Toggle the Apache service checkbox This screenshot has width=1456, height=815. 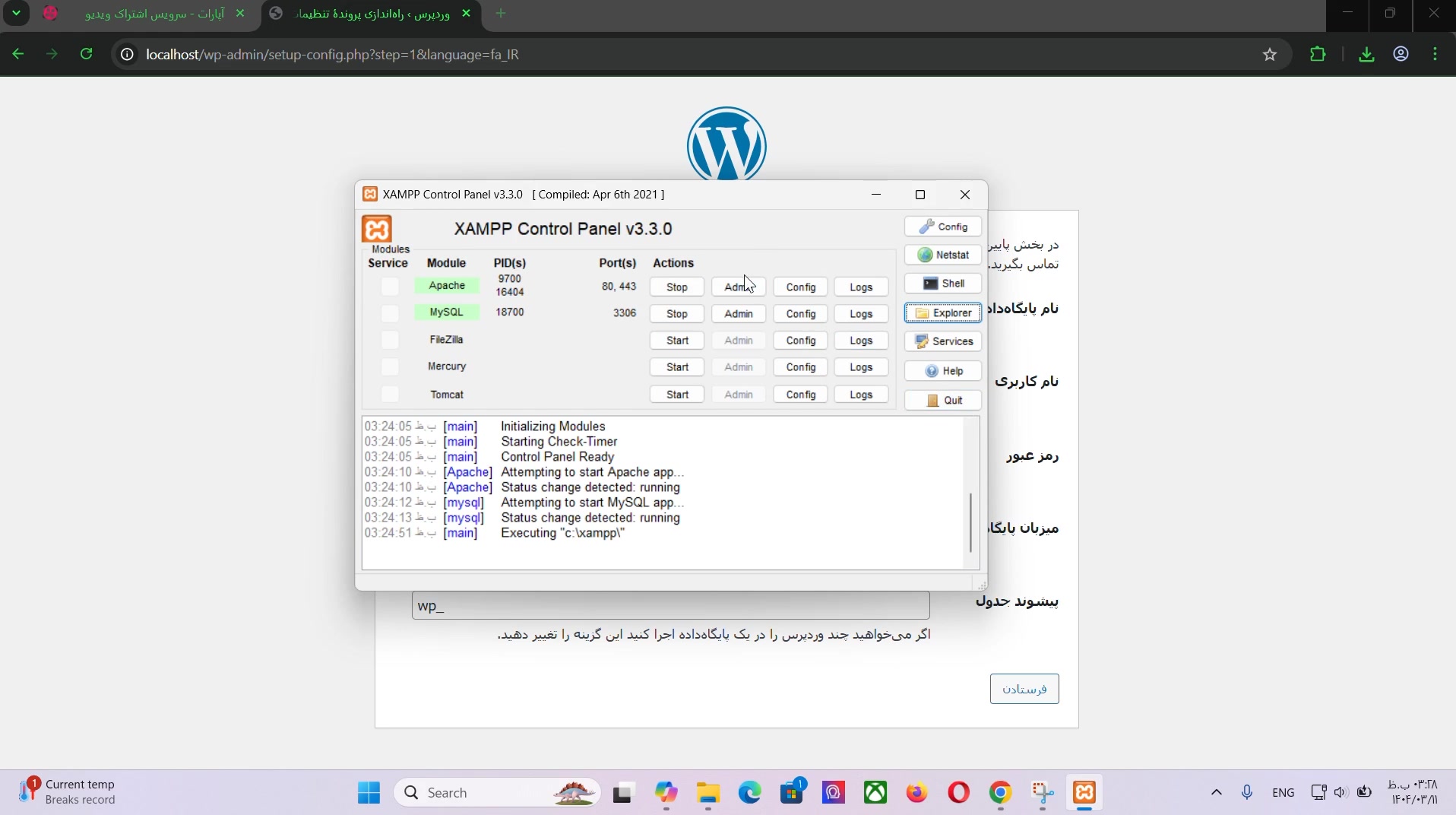390,287
